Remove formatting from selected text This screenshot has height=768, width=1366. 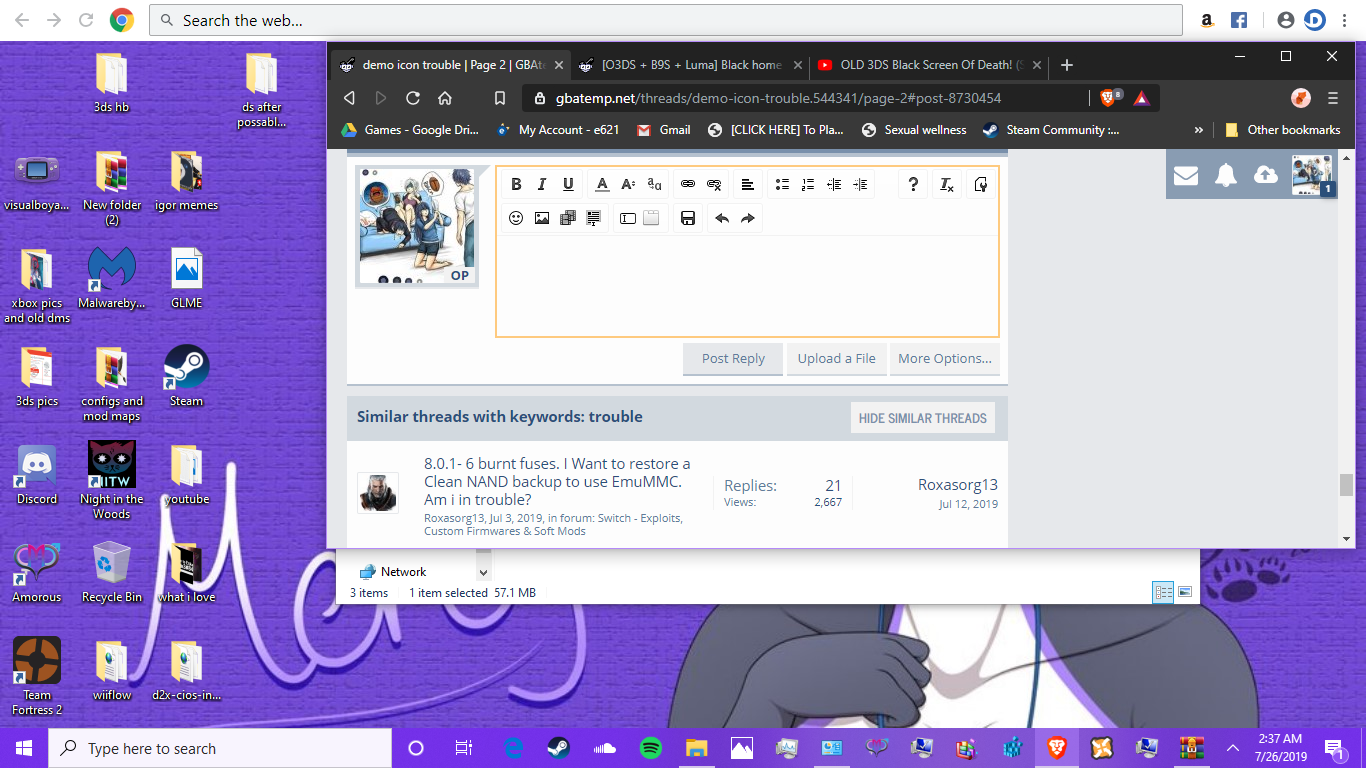tap(946, 184)
